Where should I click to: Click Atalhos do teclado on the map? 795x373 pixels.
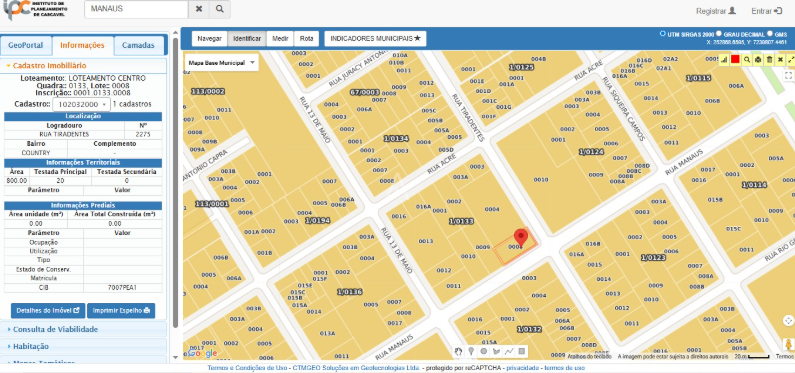[x=589, y=356]
